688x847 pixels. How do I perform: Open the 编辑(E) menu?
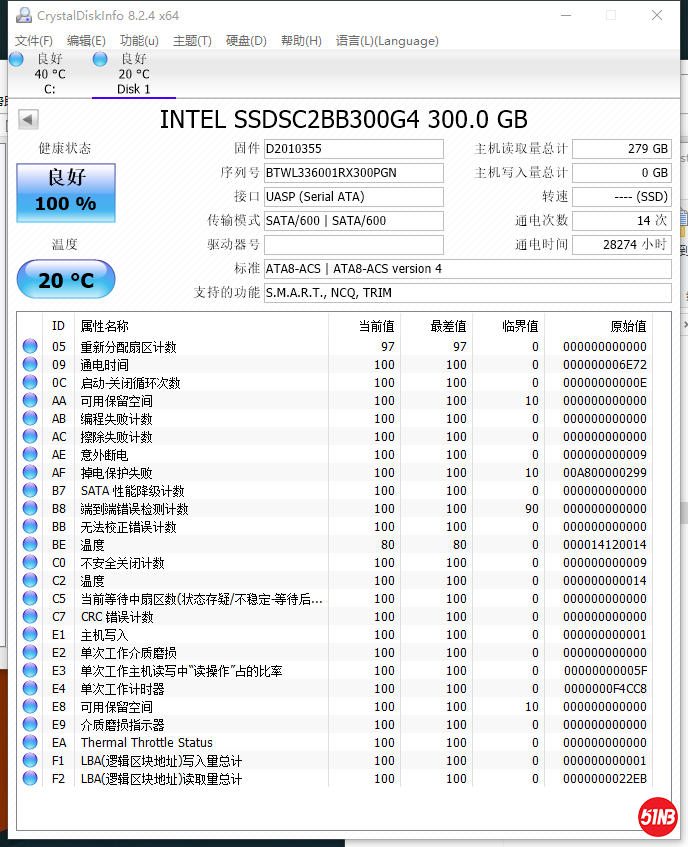coord(86,41)
